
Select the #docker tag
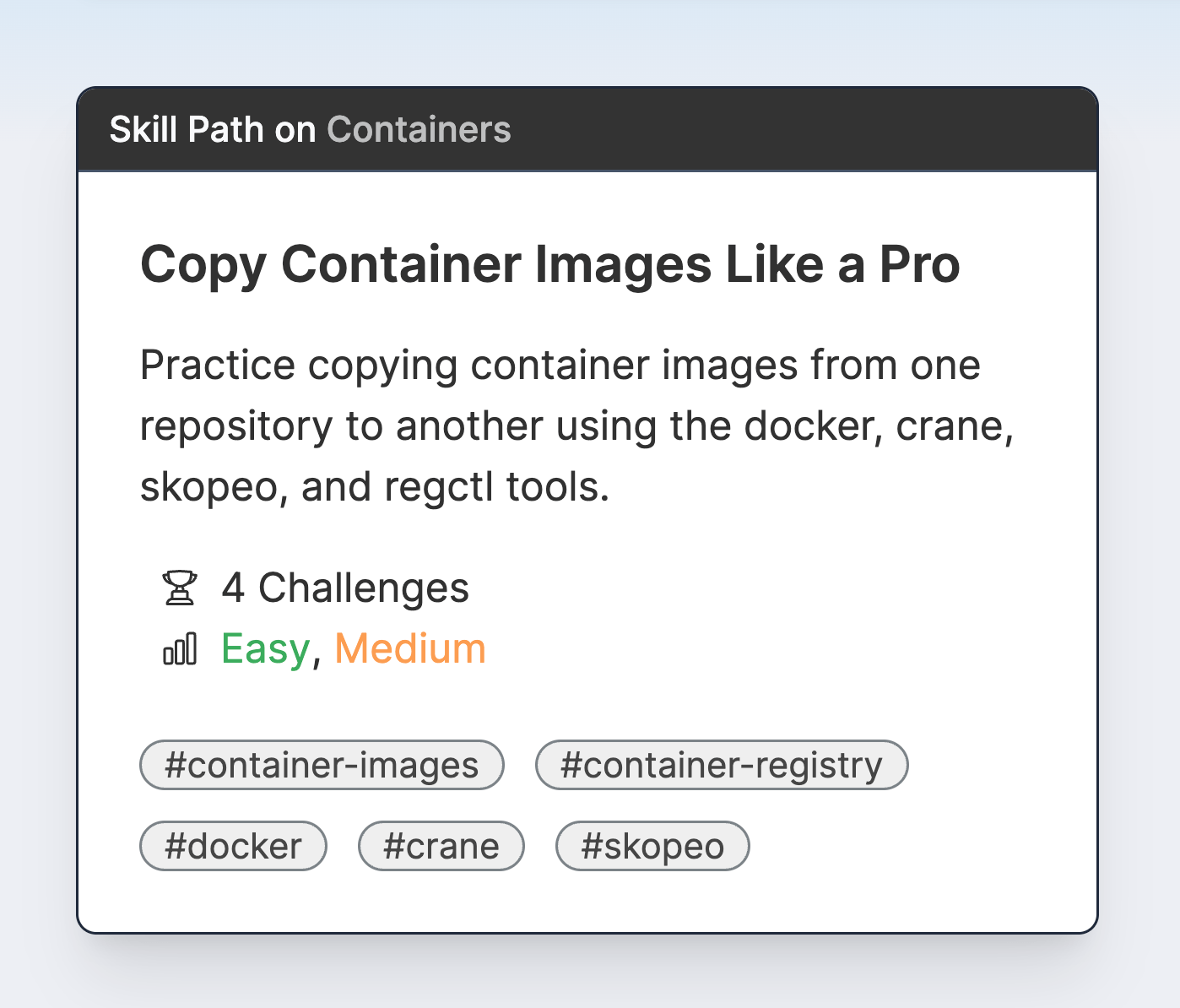click(x=234, y=845)
